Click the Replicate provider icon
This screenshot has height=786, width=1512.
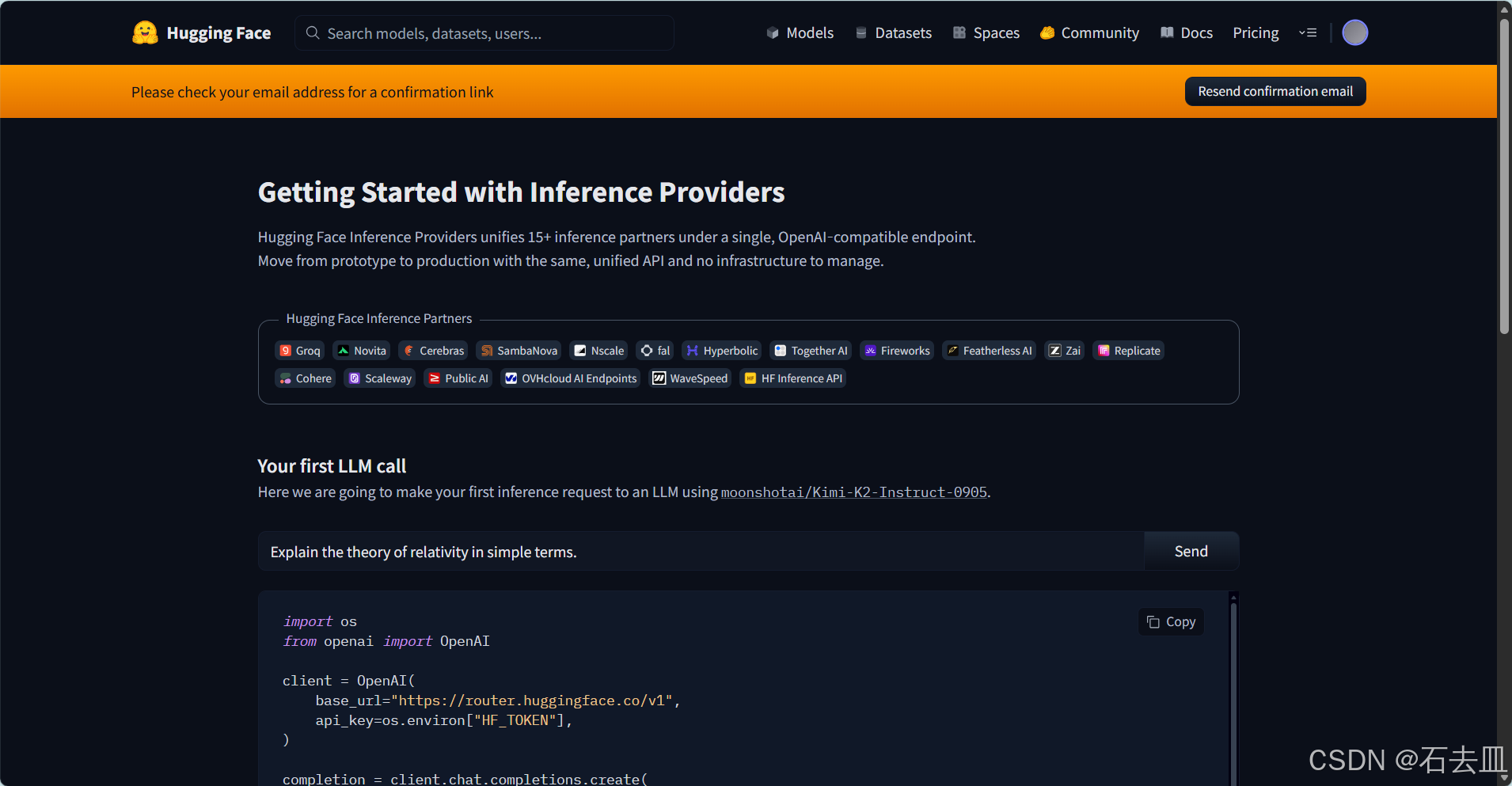[1104, 351]
